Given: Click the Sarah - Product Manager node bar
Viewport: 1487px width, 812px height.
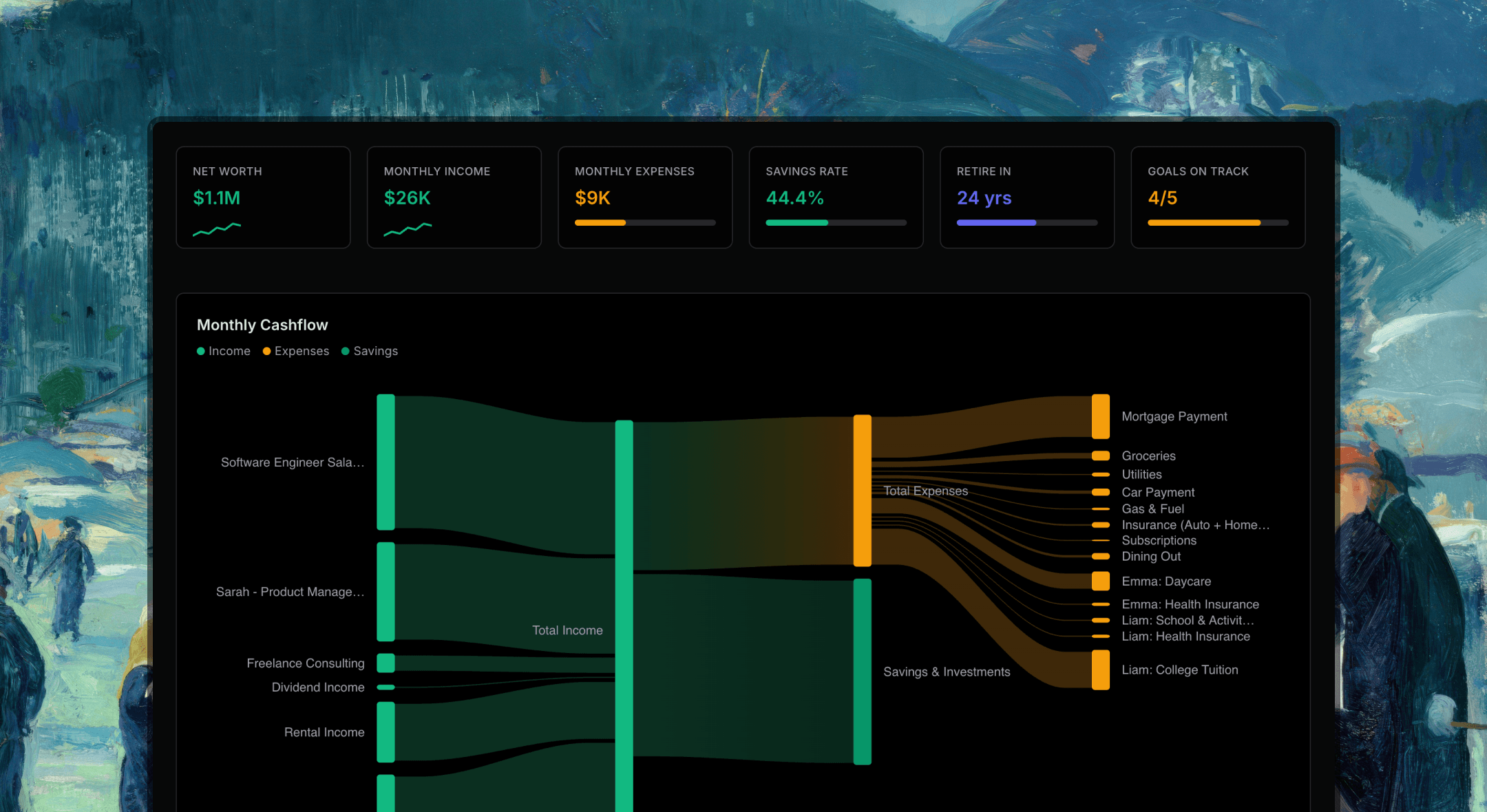Looking at the screenshot, I should pos(386,592).
